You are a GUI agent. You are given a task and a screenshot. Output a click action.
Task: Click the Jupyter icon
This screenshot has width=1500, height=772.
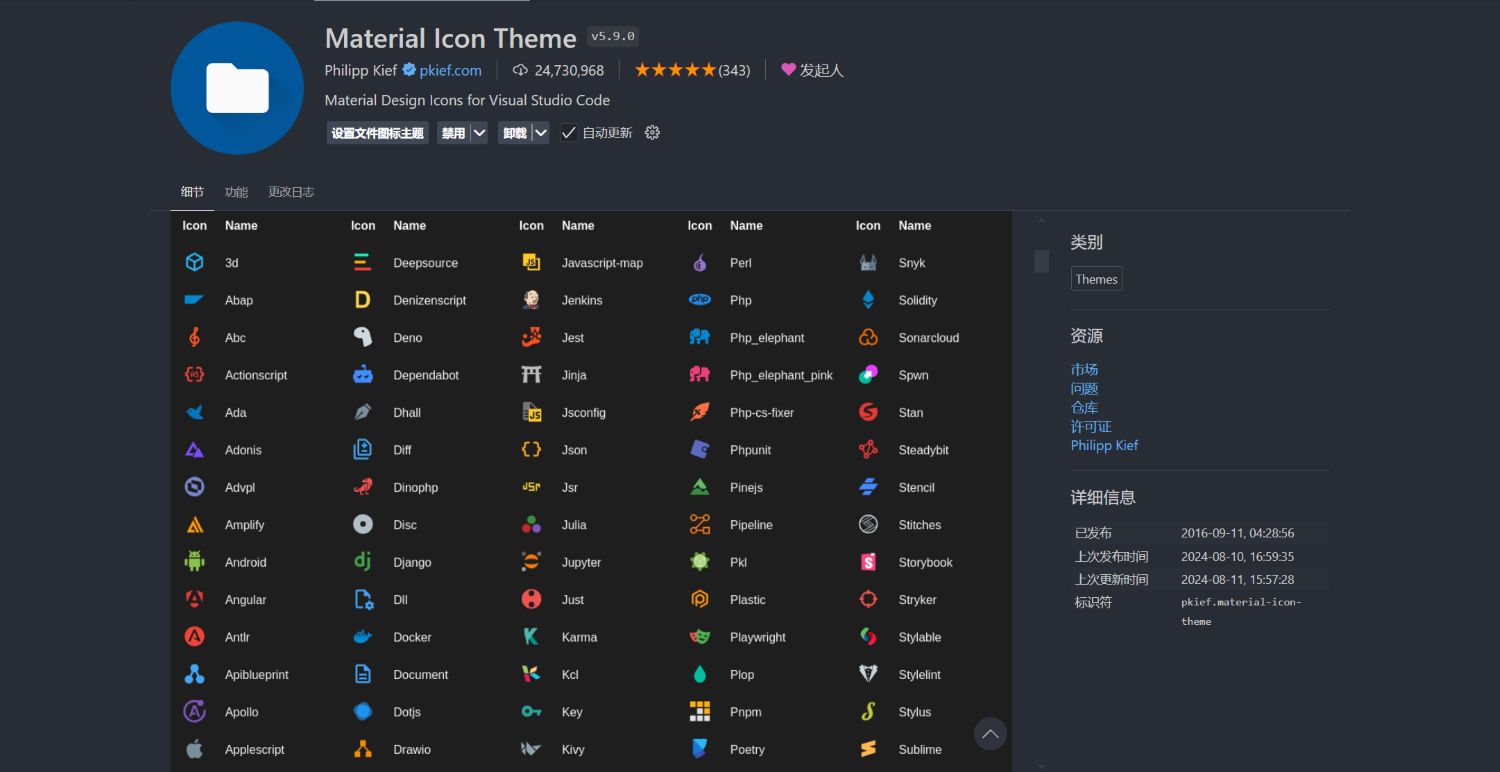(x=531, y=562)
